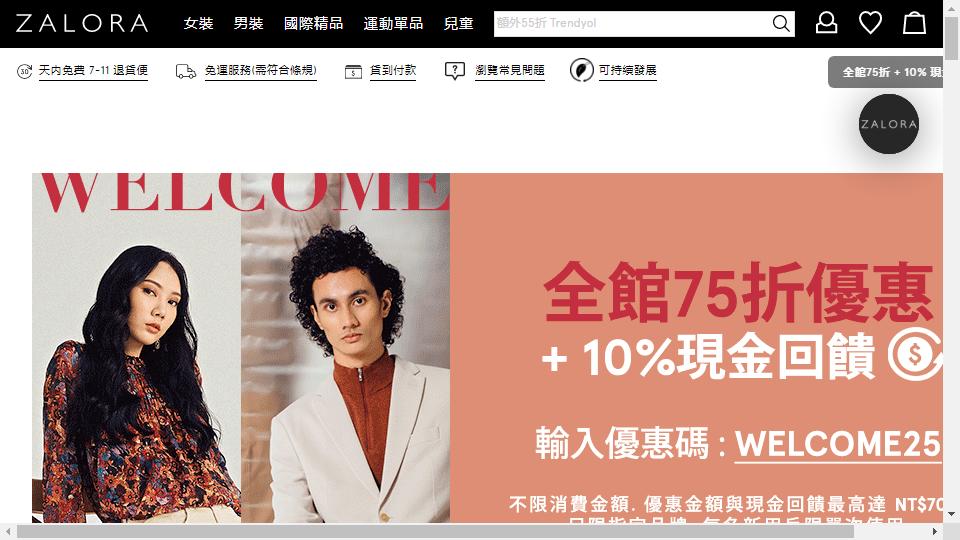
Task: Open the wishlist heart icon
Action: click(870, 23)
